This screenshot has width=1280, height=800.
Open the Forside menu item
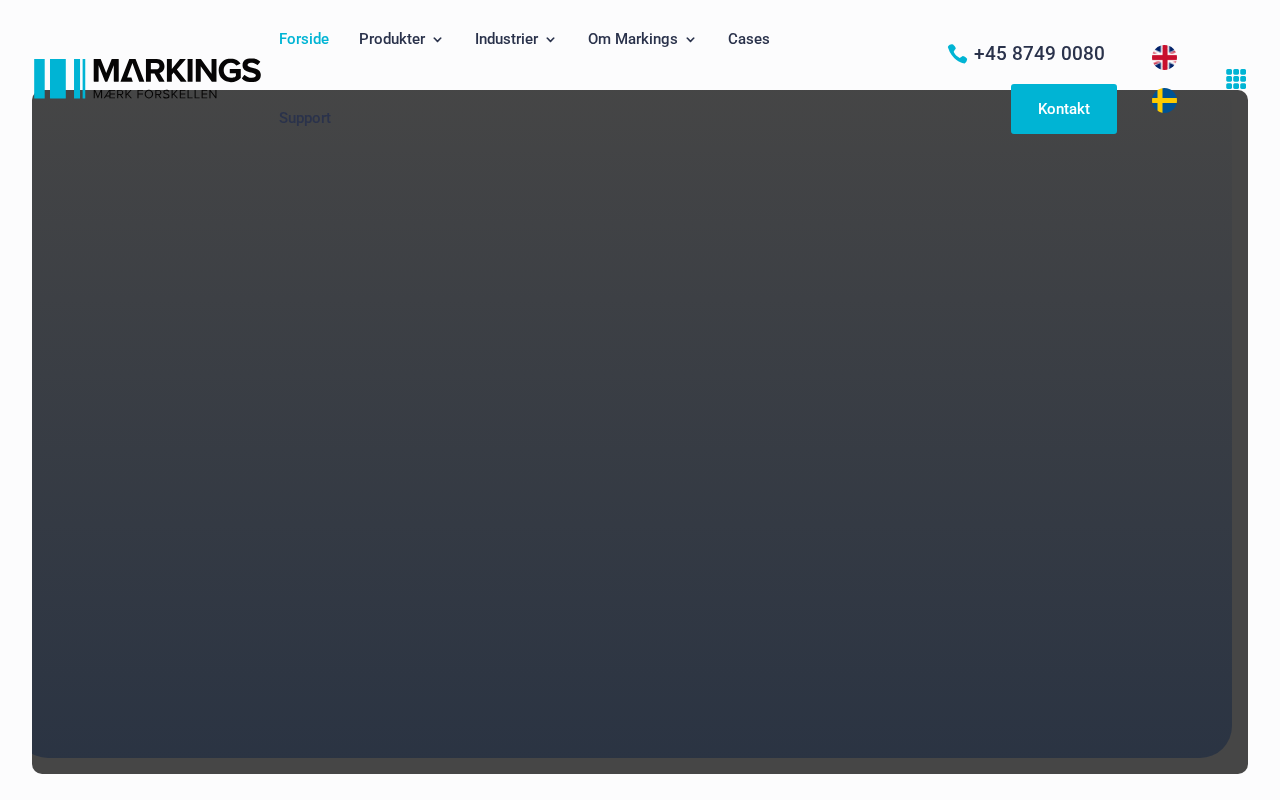point(304,39)
